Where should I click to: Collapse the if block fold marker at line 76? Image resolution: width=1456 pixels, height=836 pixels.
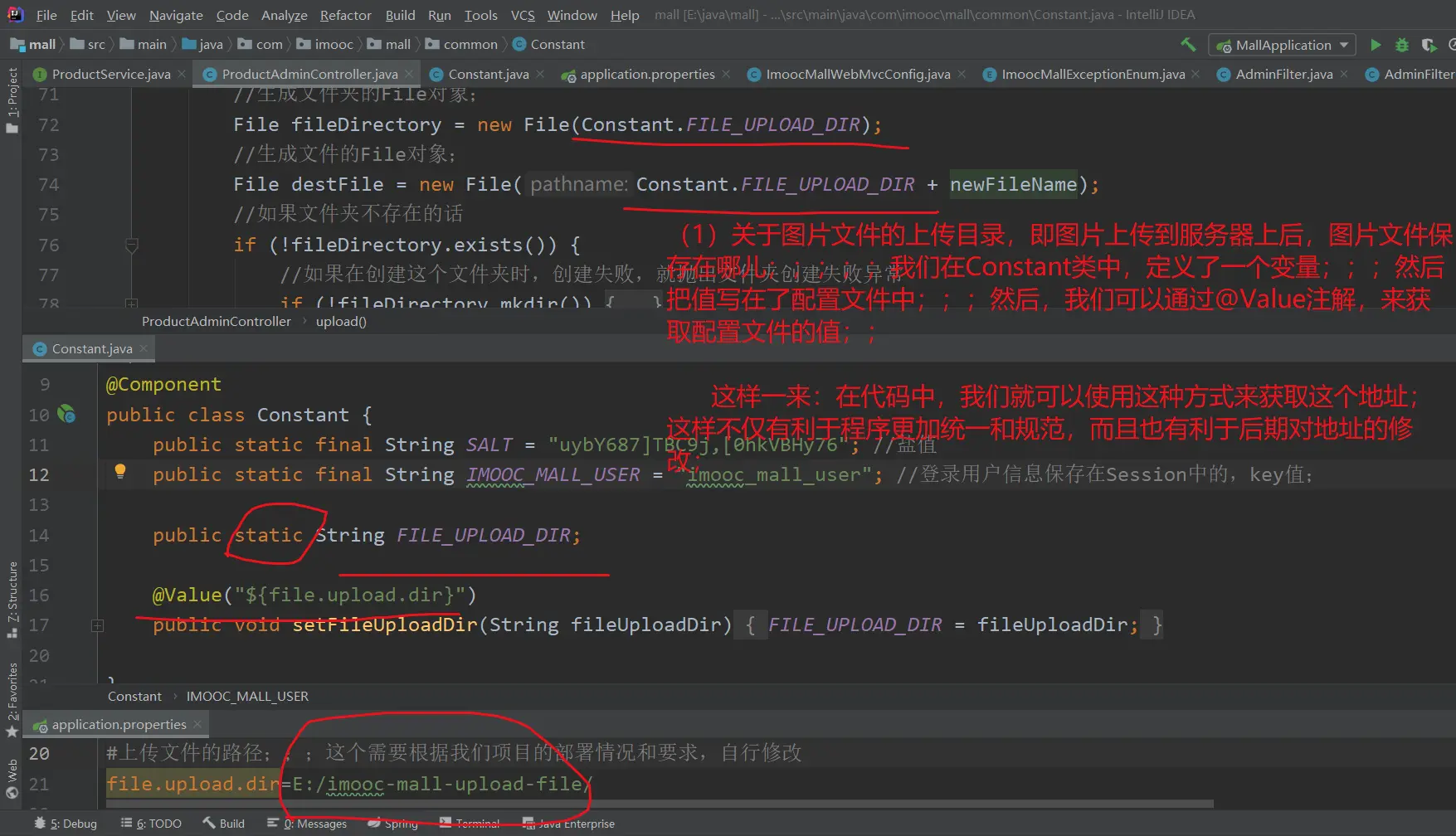[131, 245]
